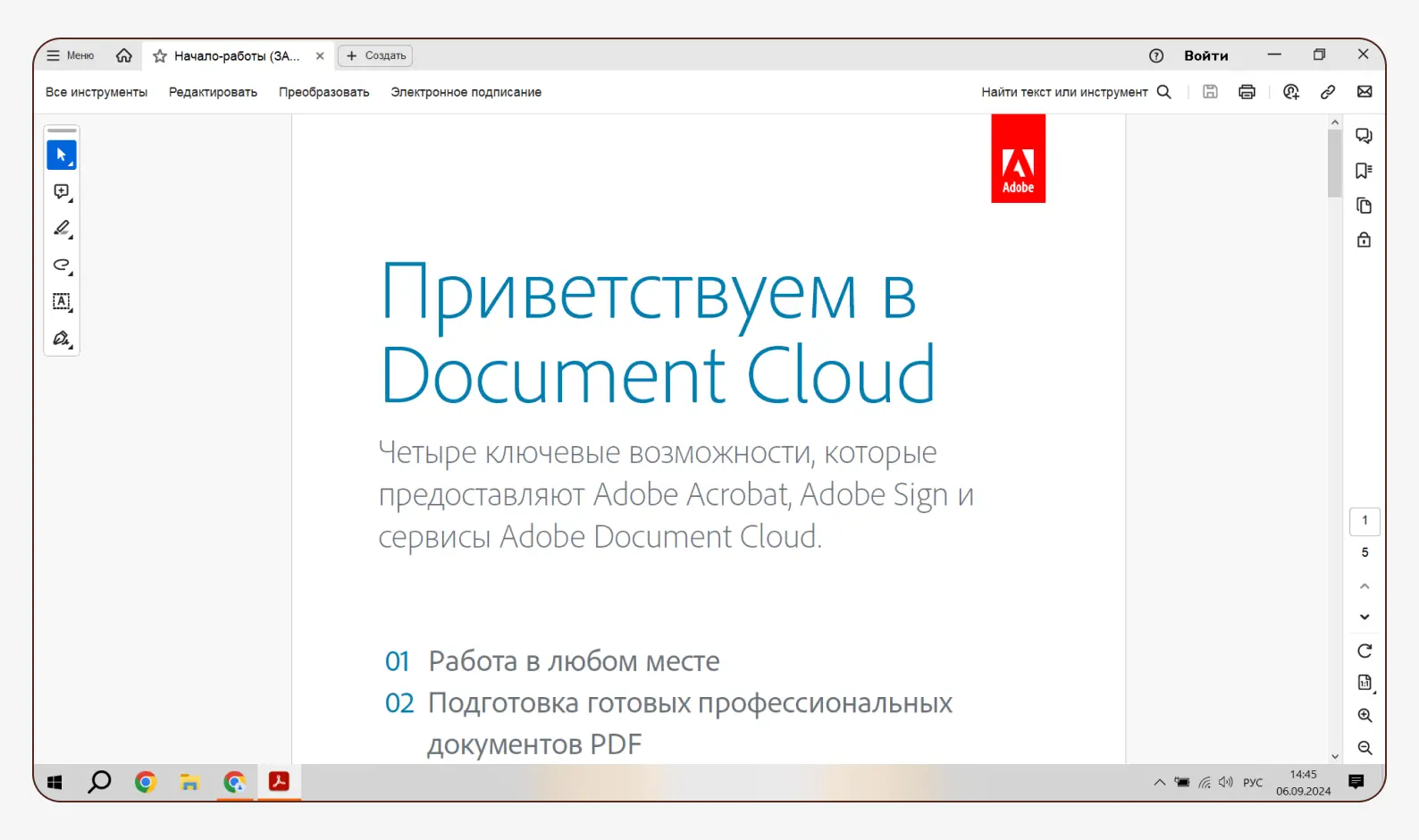Screen dimensions: 1419x840
Task: Star the Начало-работы document tab
Action: coord(160,56)
